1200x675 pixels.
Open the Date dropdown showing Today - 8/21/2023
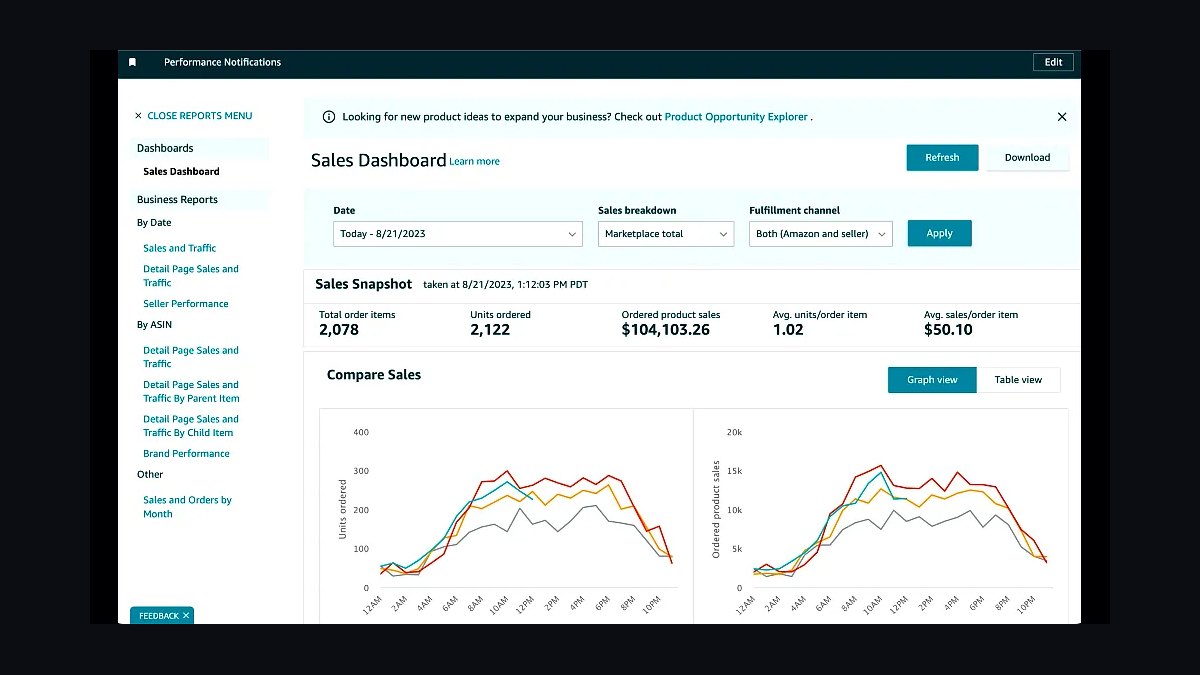(458, 234)
